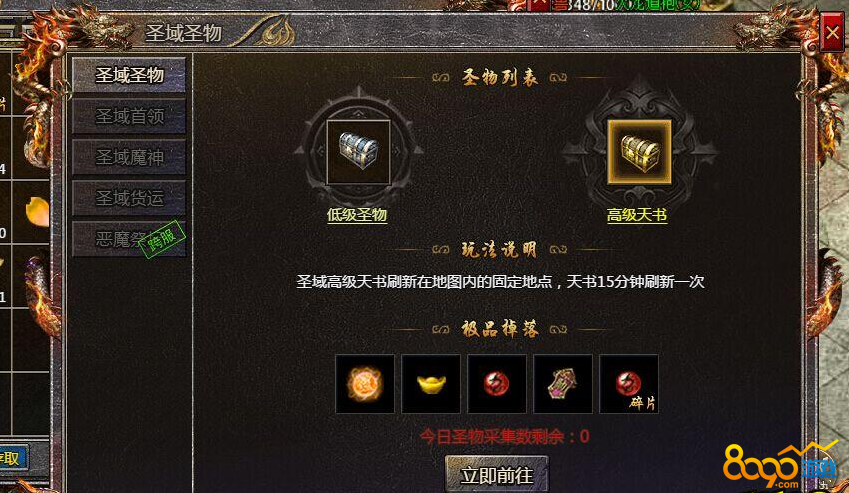849x493 pixels.
Task: Click the gold ingot drop item
Action: coord(431,384)
